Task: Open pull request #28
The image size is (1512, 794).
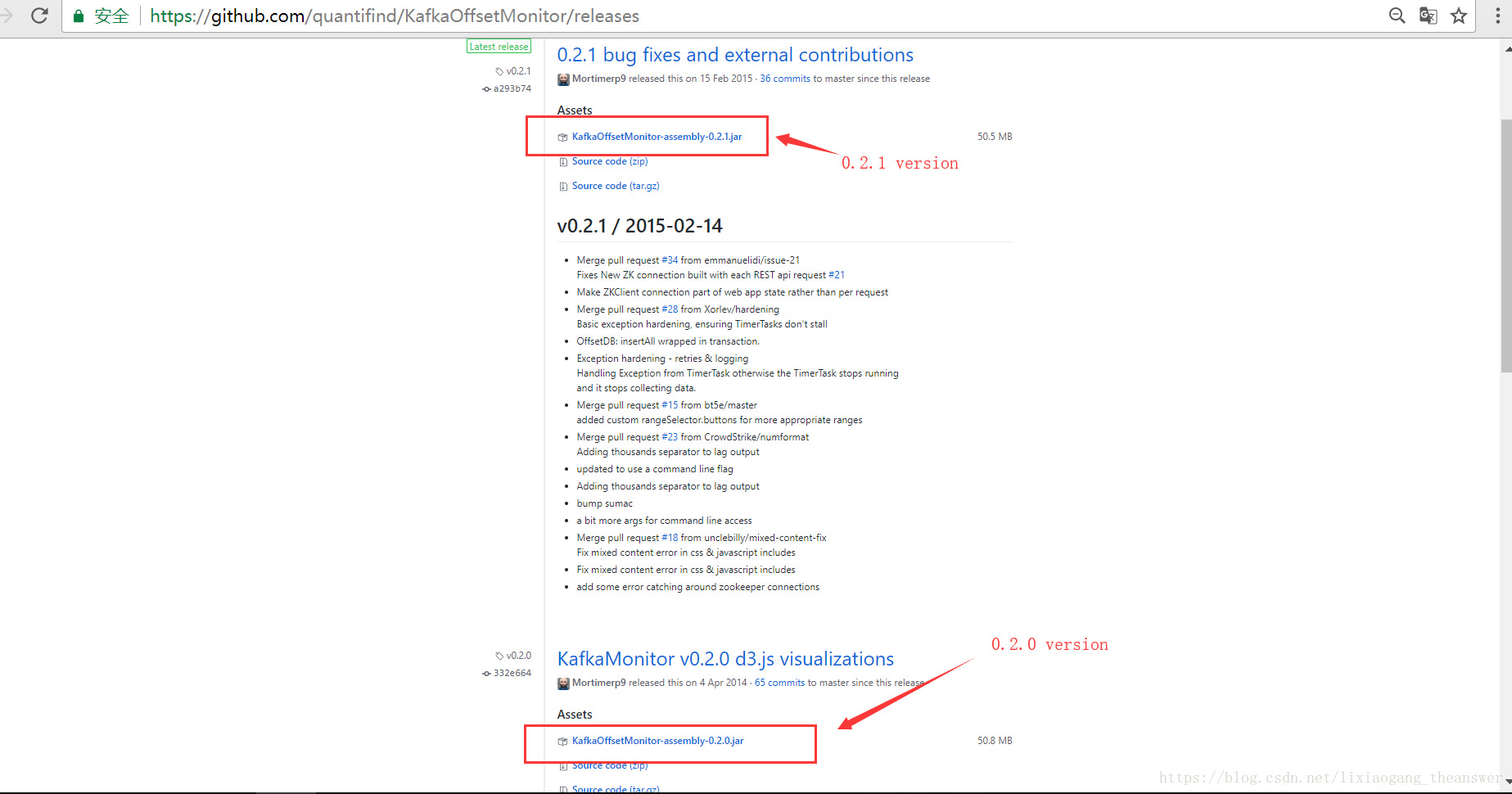Action: (670, 309)
